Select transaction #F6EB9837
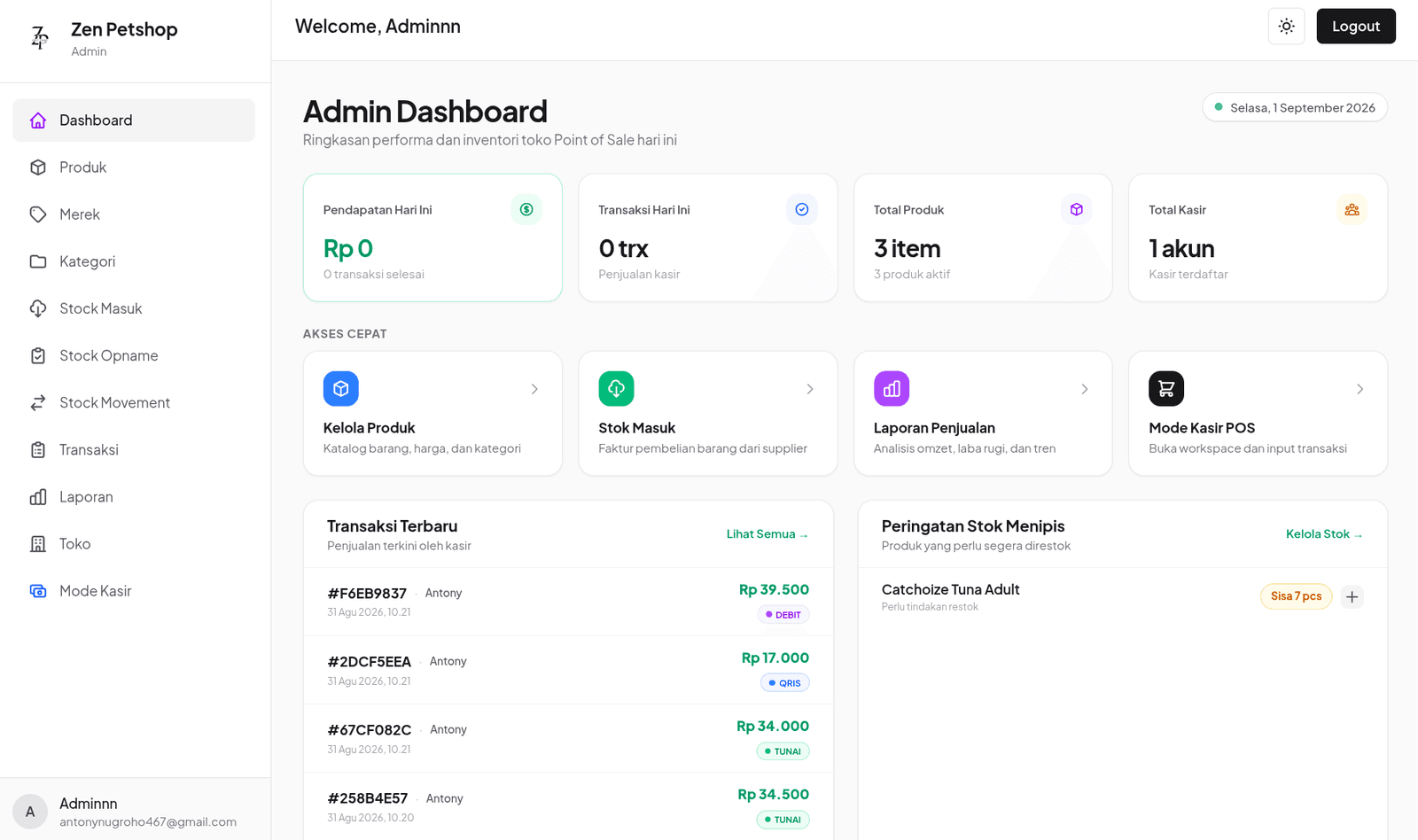The image size is (1418, 840). coord(367,594)
